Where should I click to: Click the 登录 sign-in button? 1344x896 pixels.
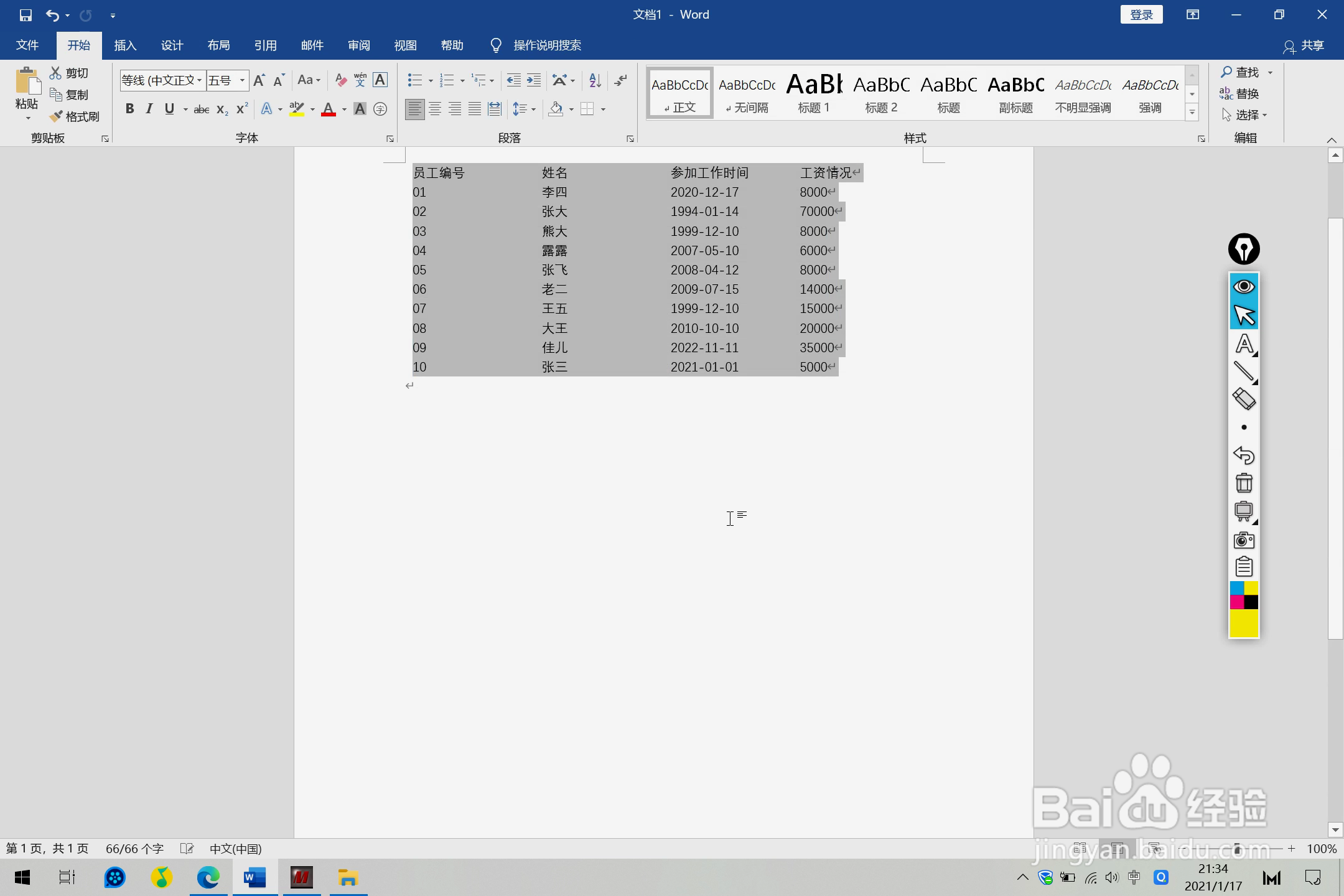(1141, 15)
